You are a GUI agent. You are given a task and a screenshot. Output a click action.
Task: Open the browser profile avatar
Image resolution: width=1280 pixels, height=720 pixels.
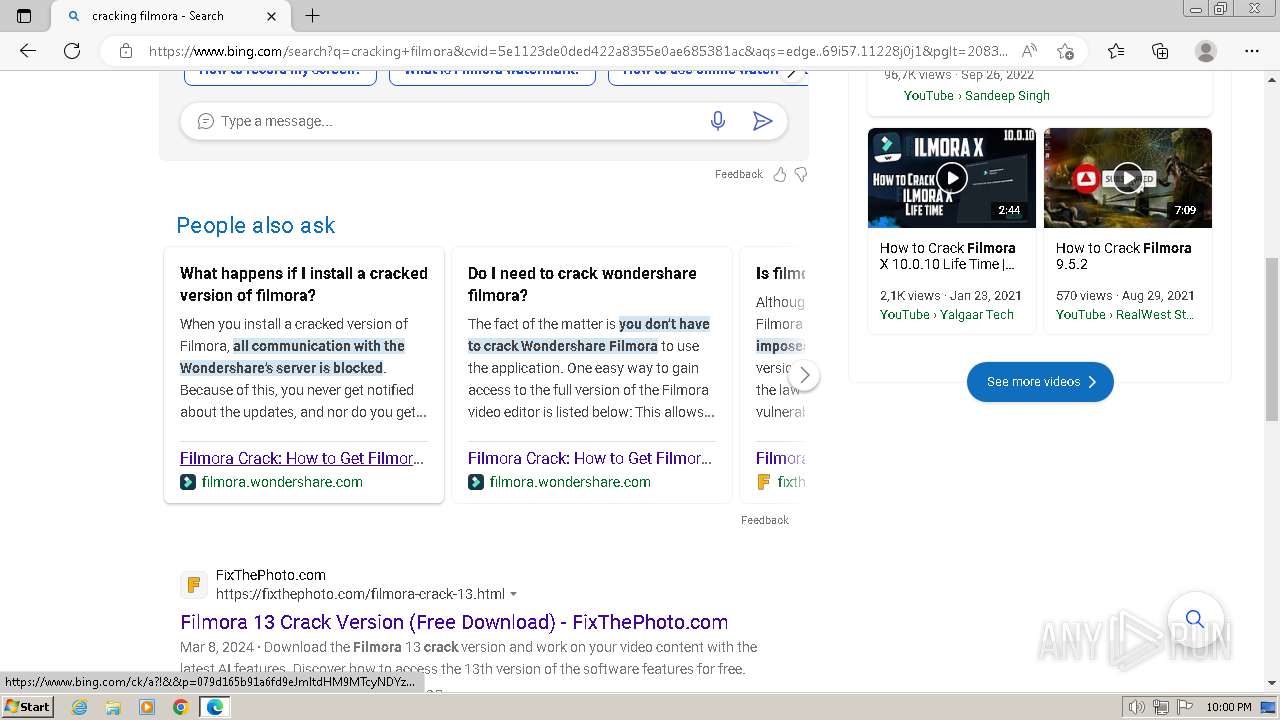[x=1206, y=51]
